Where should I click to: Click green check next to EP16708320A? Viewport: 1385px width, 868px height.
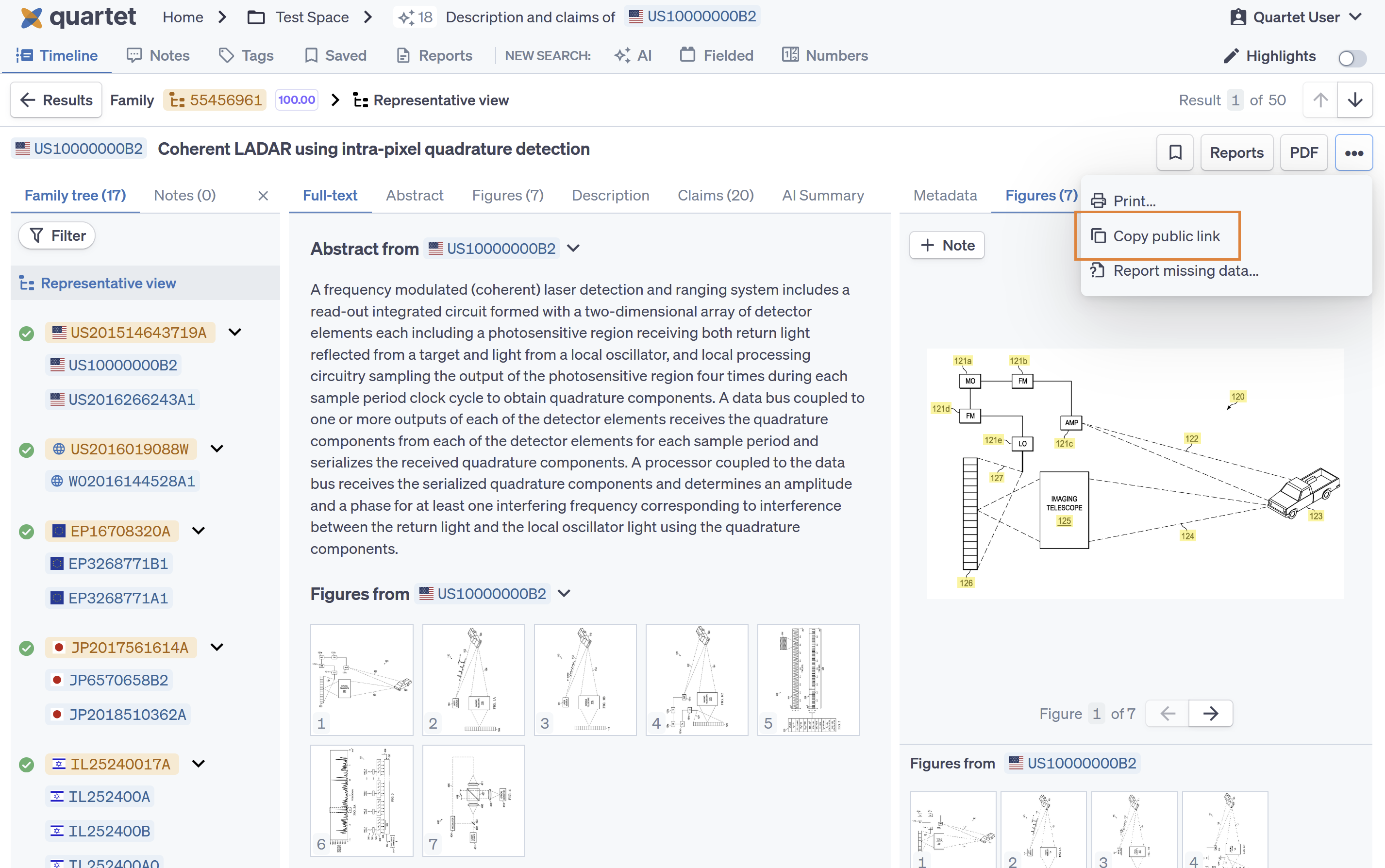(26, 532)
